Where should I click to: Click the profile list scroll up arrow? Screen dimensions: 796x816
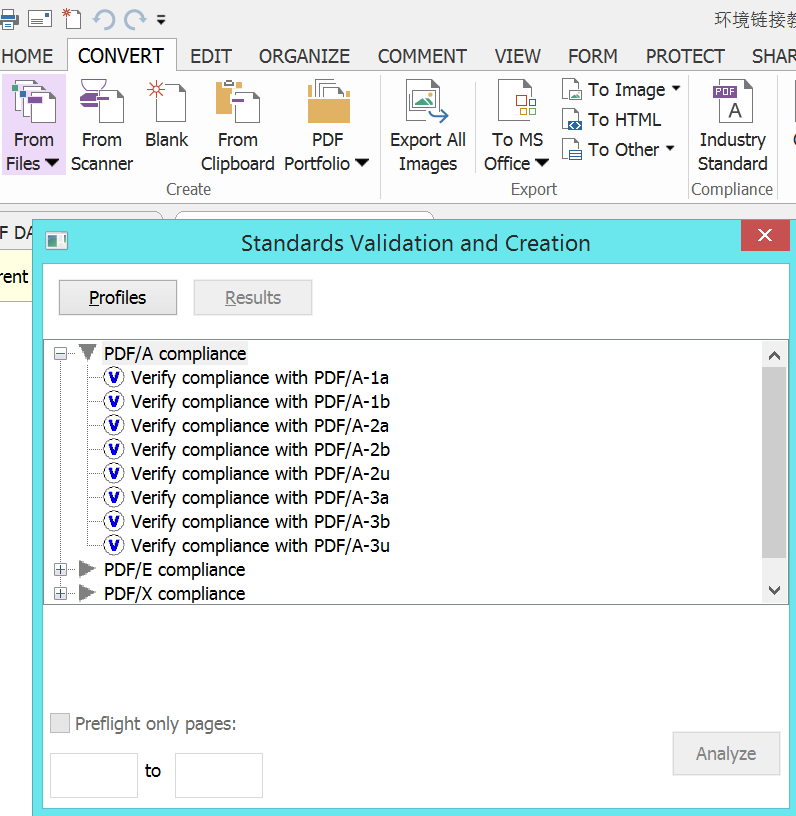774,355
